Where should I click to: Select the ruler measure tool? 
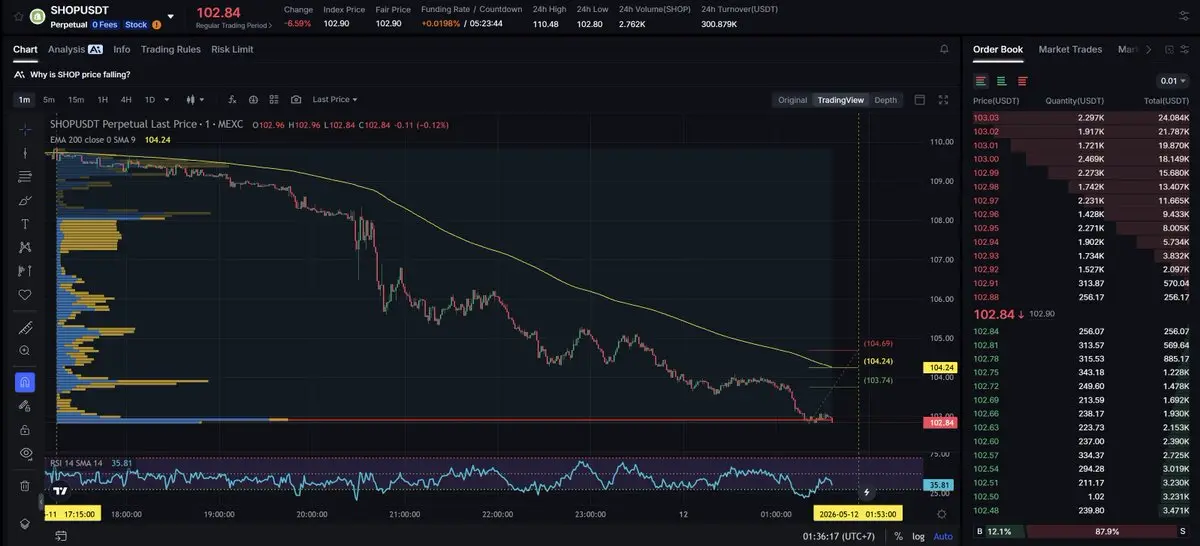[x=25, y=328]
